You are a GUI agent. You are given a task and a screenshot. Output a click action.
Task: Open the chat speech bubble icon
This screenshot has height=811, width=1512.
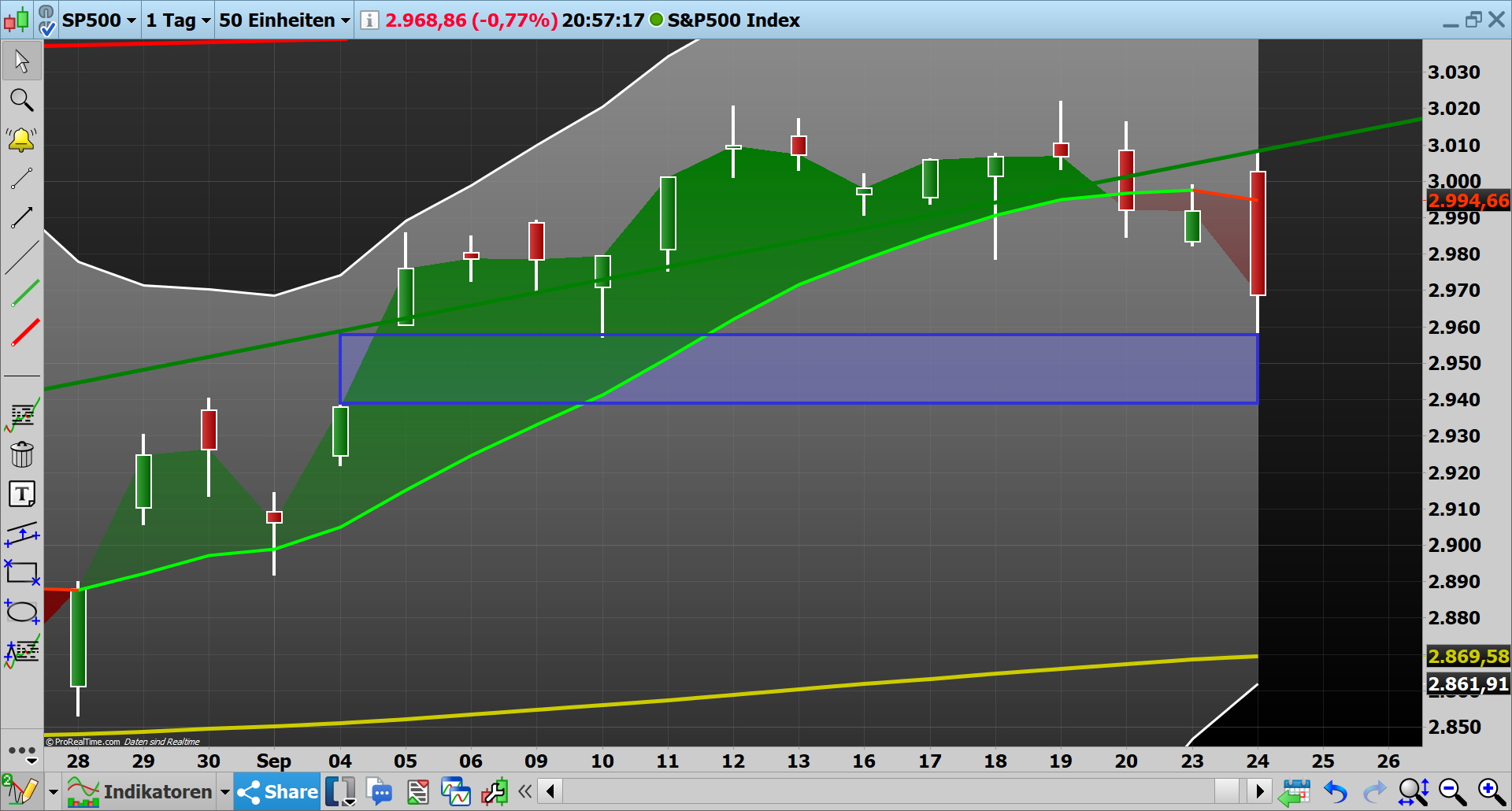[380, 792]
